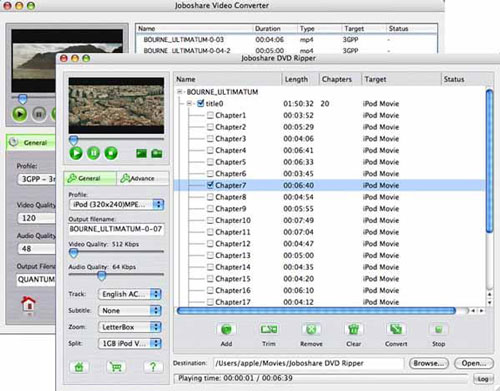Click the Clear list icon

(353, 330)
